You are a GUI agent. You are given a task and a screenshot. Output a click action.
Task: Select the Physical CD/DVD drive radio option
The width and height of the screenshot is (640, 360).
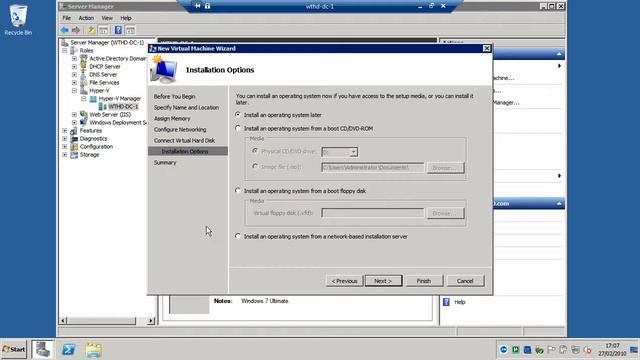[255, 151]
